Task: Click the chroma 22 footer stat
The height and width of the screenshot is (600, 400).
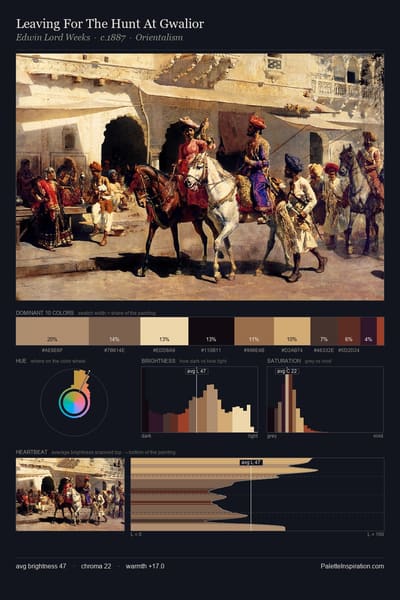Action: [96, 566]
